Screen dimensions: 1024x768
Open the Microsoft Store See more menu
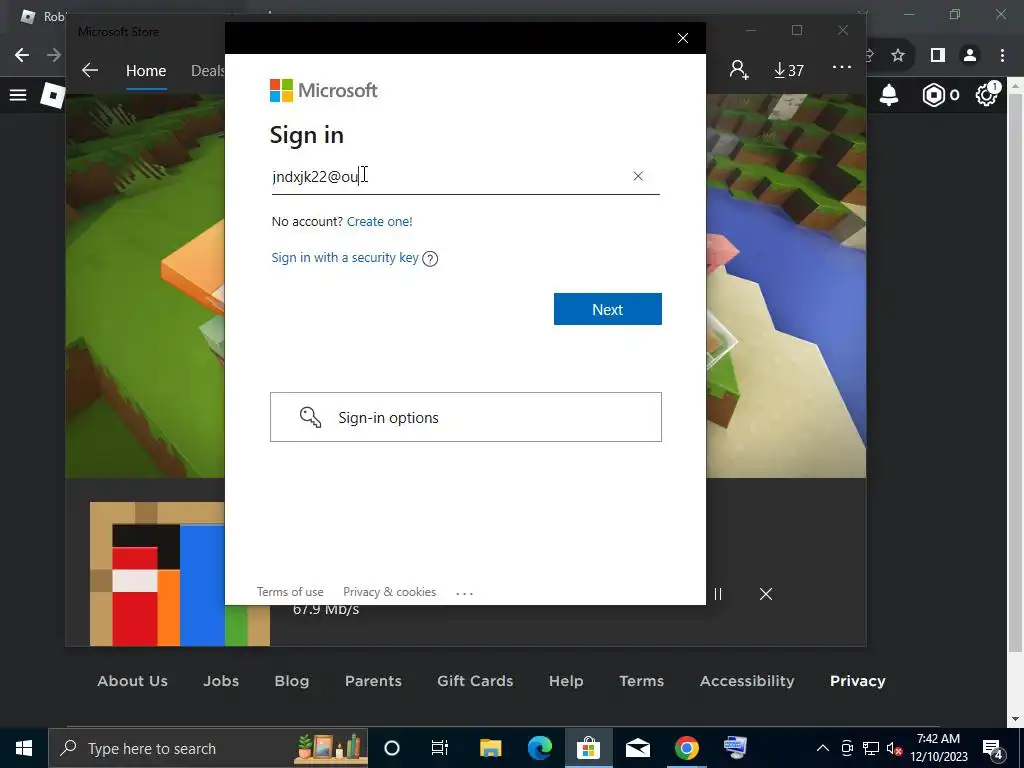pos(842,67)
